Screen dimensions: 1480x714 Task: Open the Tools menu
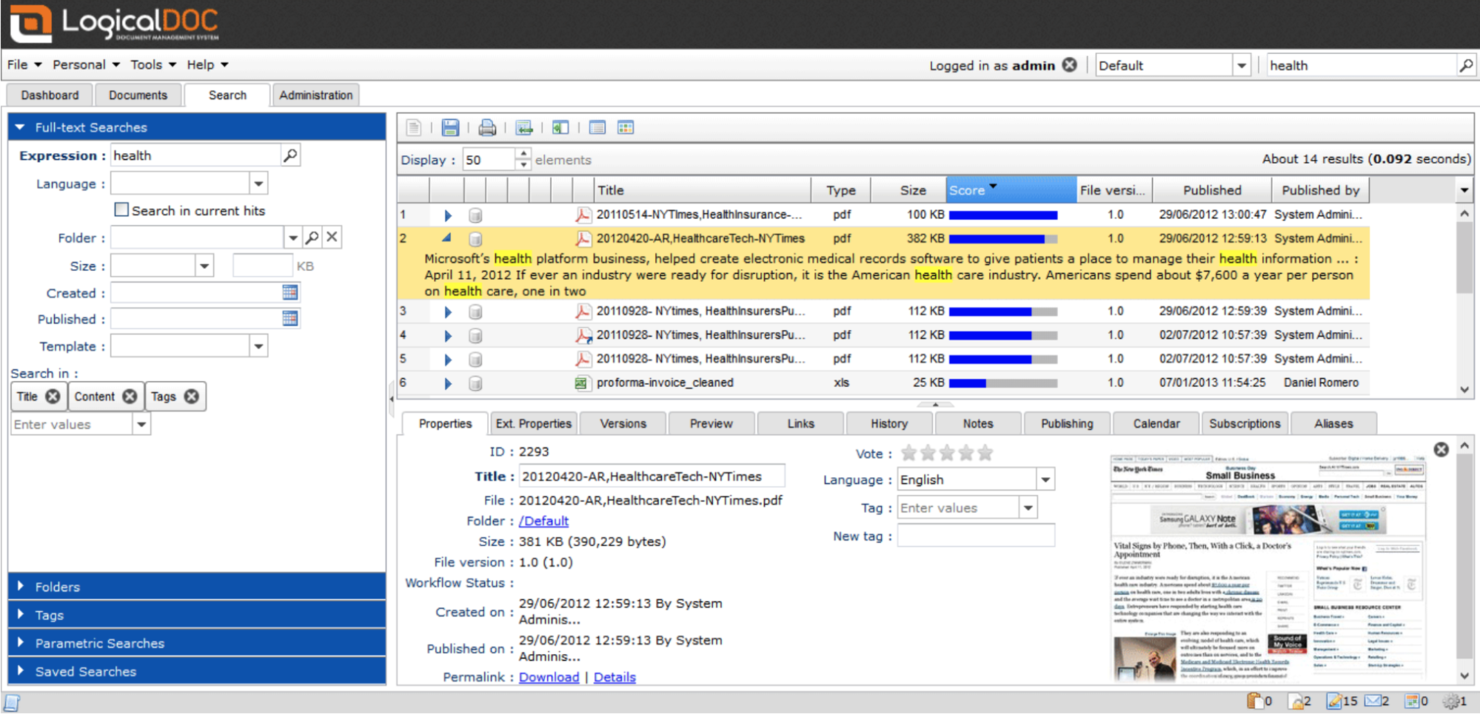[153, 65]
